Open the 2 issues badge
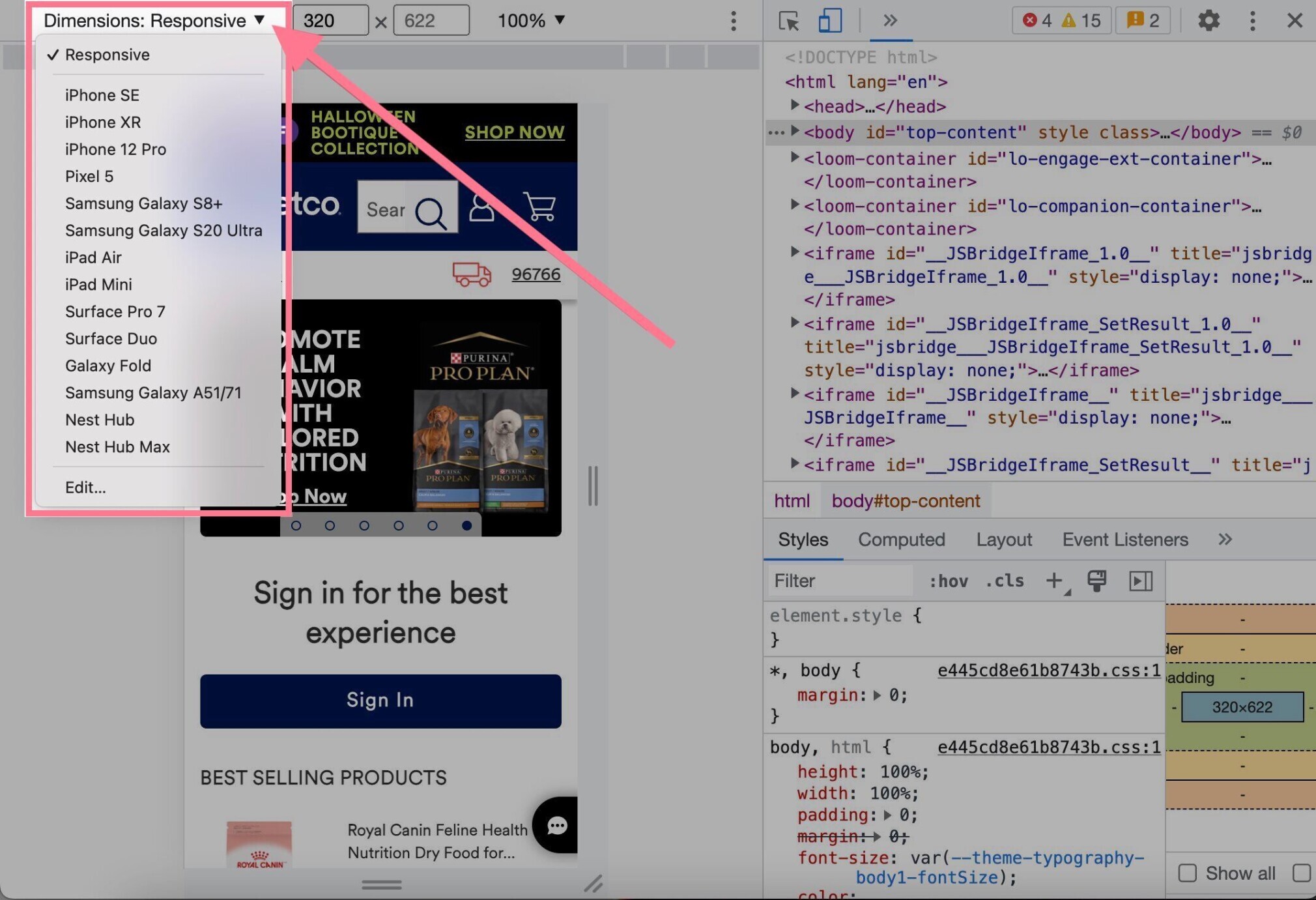The image size is (1316, 900). coord(1143,20)
